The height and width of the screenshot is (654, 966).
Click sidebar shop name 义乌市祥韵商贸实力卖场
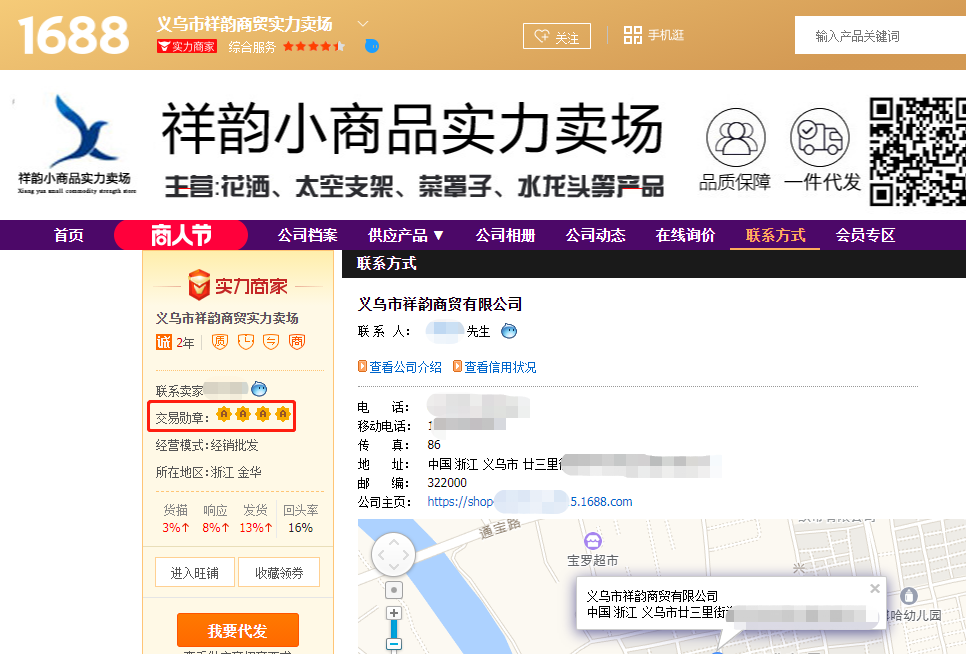[227, 318]
